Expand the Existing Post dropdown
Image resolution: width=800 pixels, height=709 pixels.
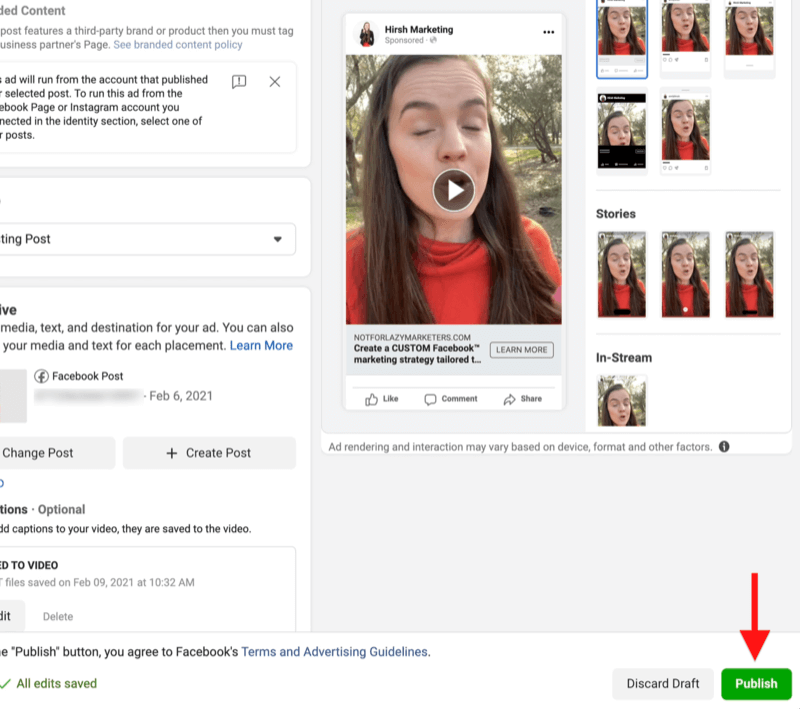[x=277, y=239]
